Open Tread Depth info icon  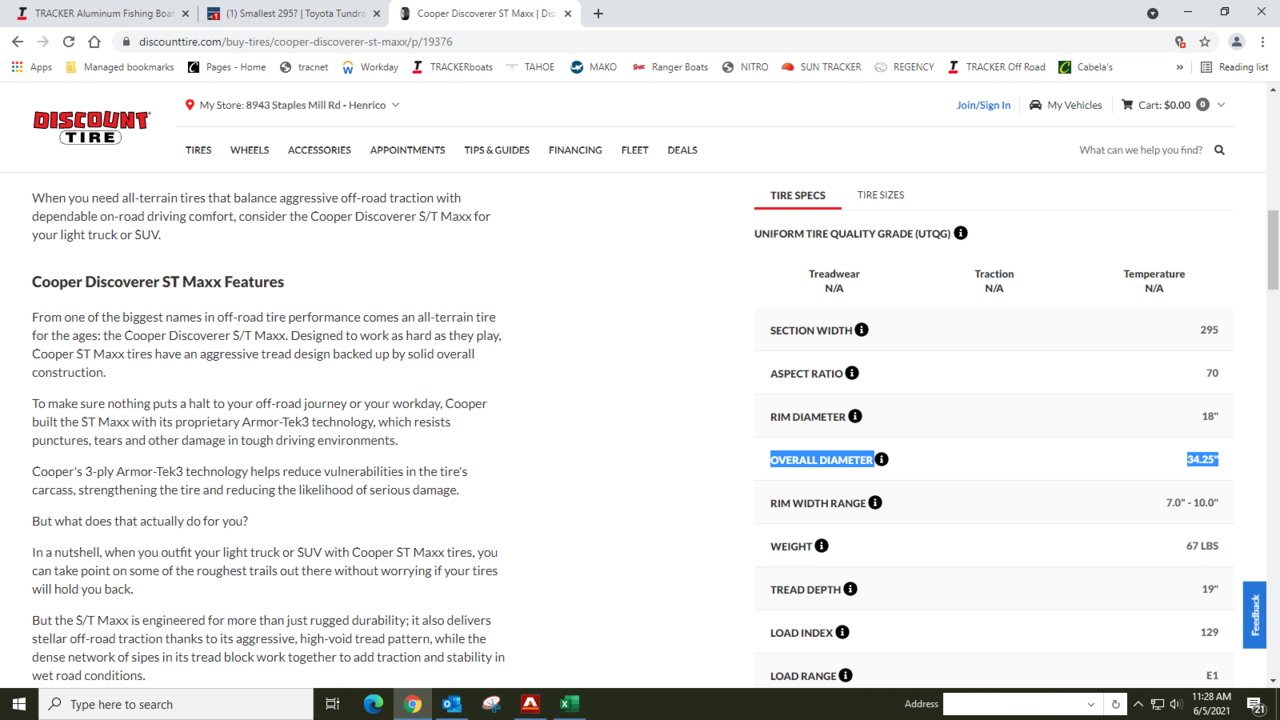pos(850,589)
